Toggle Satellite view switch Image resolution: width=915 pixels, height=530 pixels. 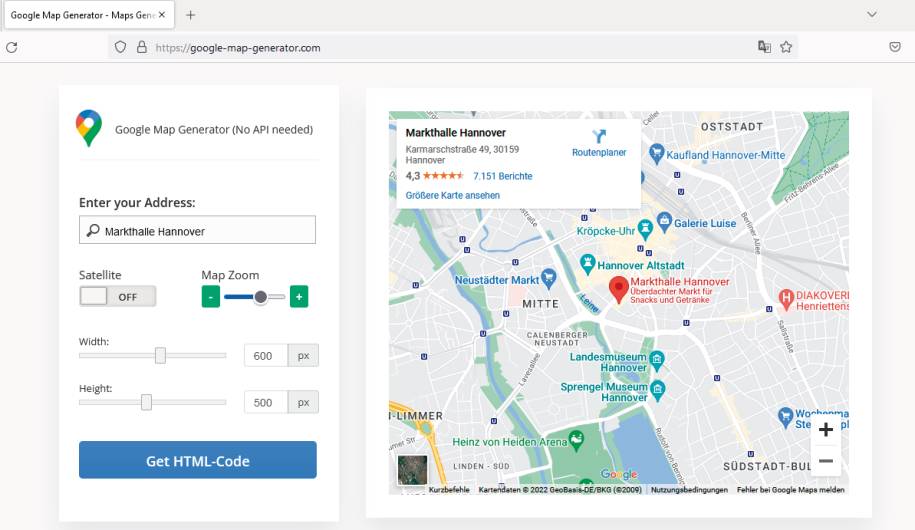point(117,297)
